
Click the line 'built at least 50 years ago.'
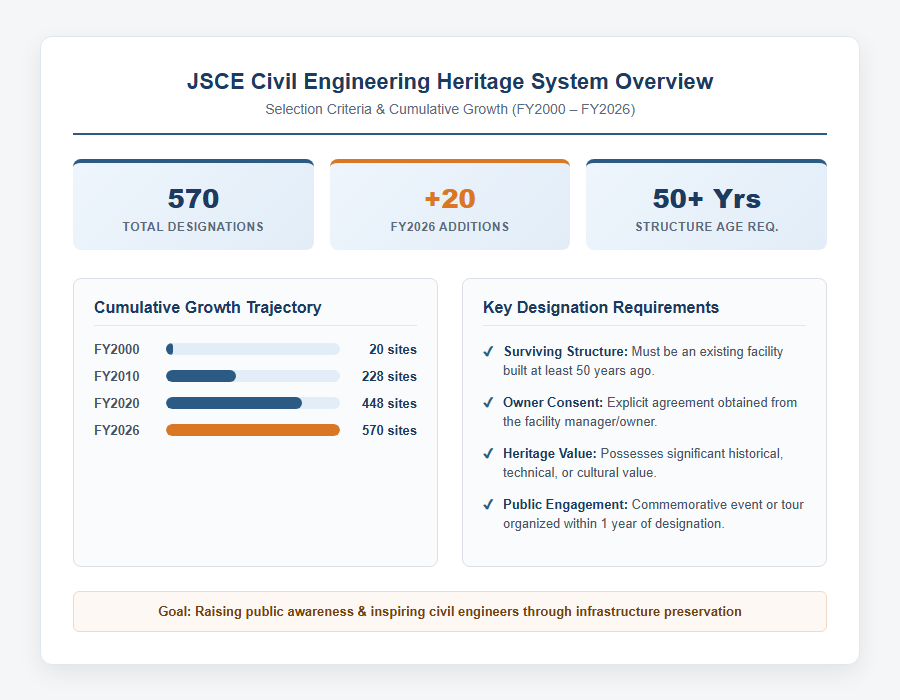point(579,371)
